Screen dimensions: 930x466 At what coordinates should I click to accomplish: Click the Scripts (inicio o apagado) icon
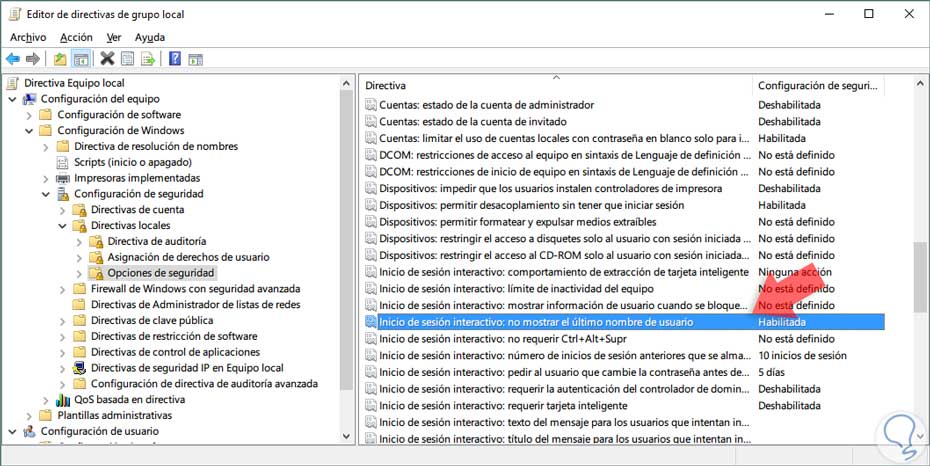click(x=62, y=162)
